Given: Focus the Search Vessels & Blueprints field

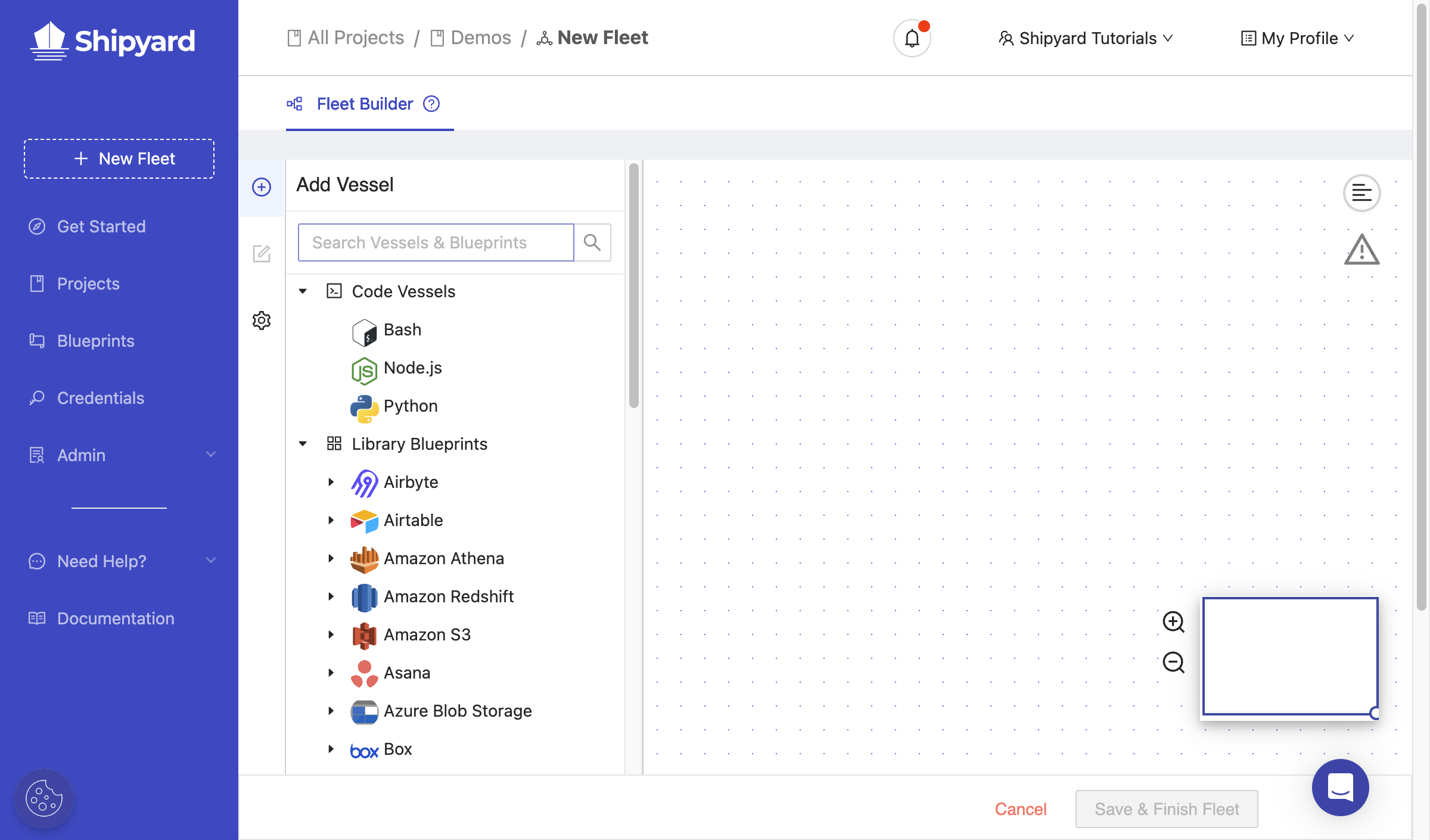Looking at the screenshot, I should tap(436, 242).
